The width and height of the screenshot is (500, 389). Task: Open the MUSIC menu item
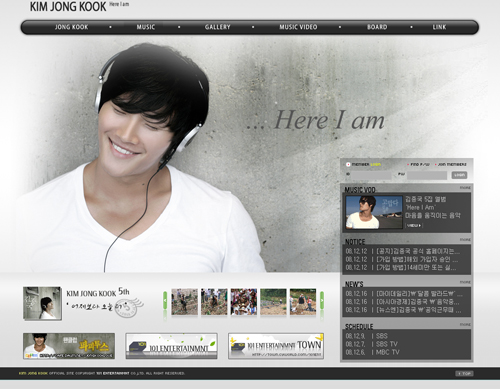(146, 27)
